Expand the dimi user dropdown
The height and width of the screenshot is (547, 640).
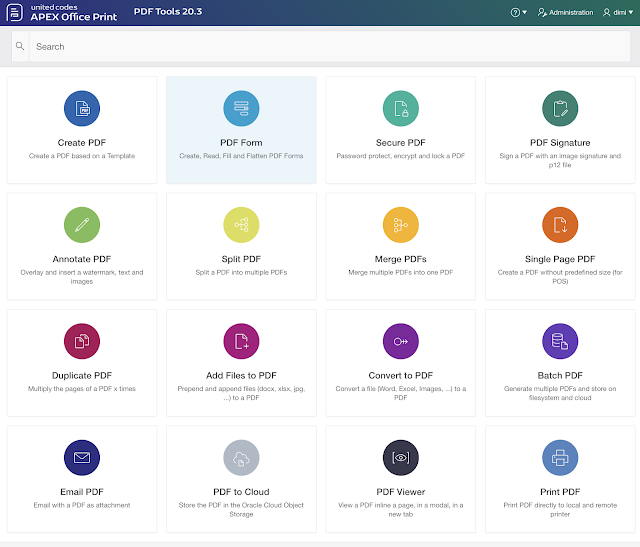click(618, 12)
